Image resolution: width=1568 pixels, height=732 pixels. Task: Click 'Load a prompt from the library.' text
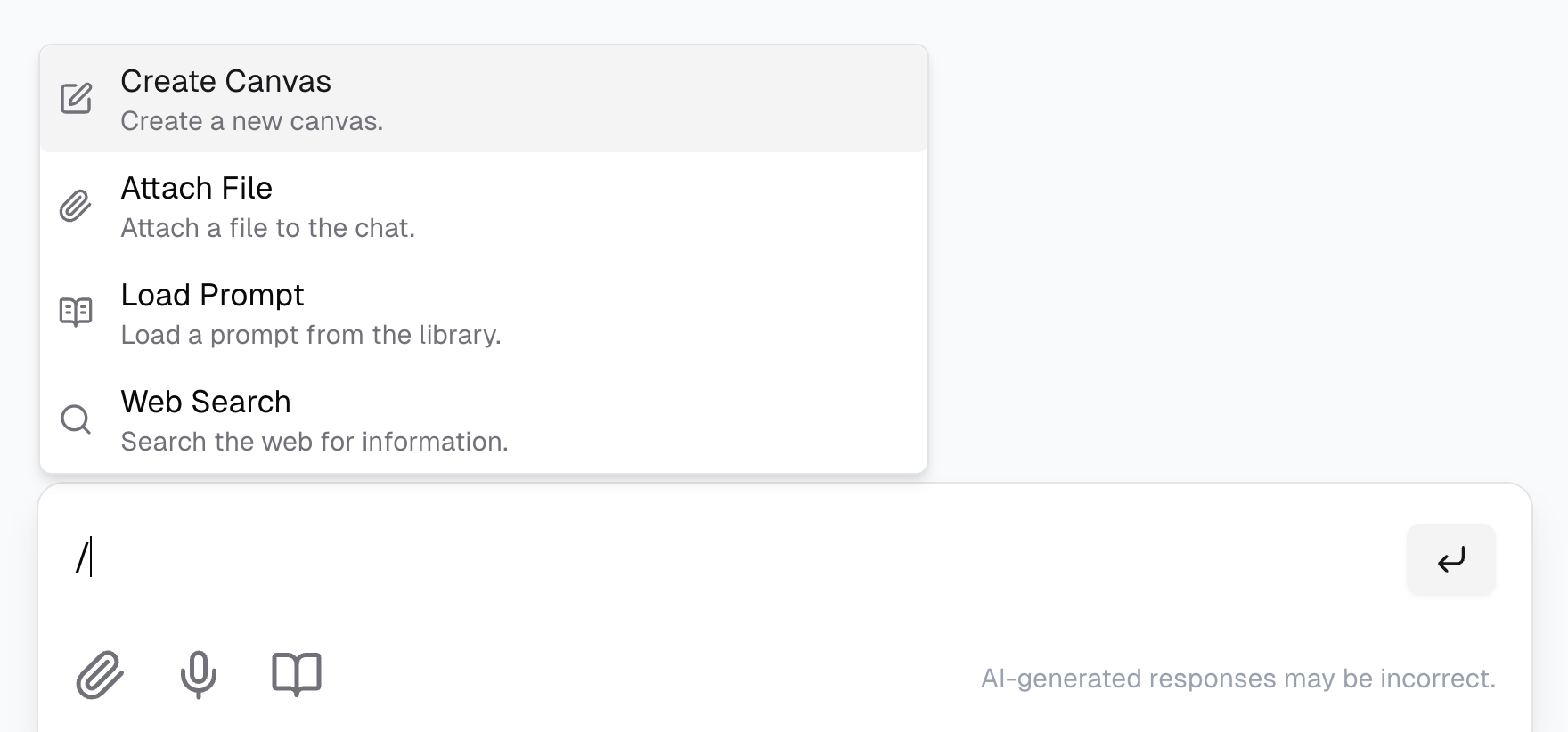pos(311,335)
